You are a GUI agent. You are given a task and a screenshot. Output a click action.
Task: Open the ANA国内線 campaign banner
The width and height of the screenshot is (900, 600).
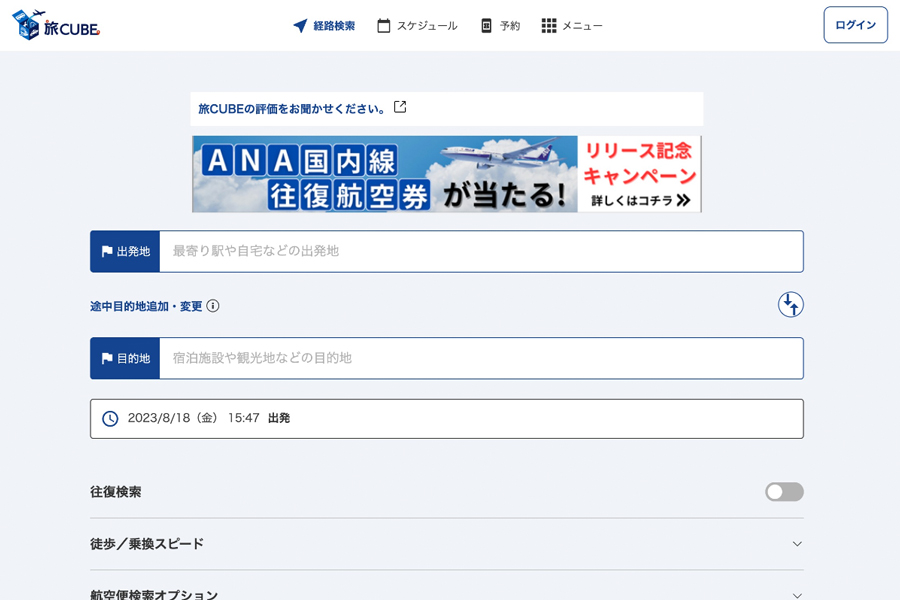tap(447, 174)
